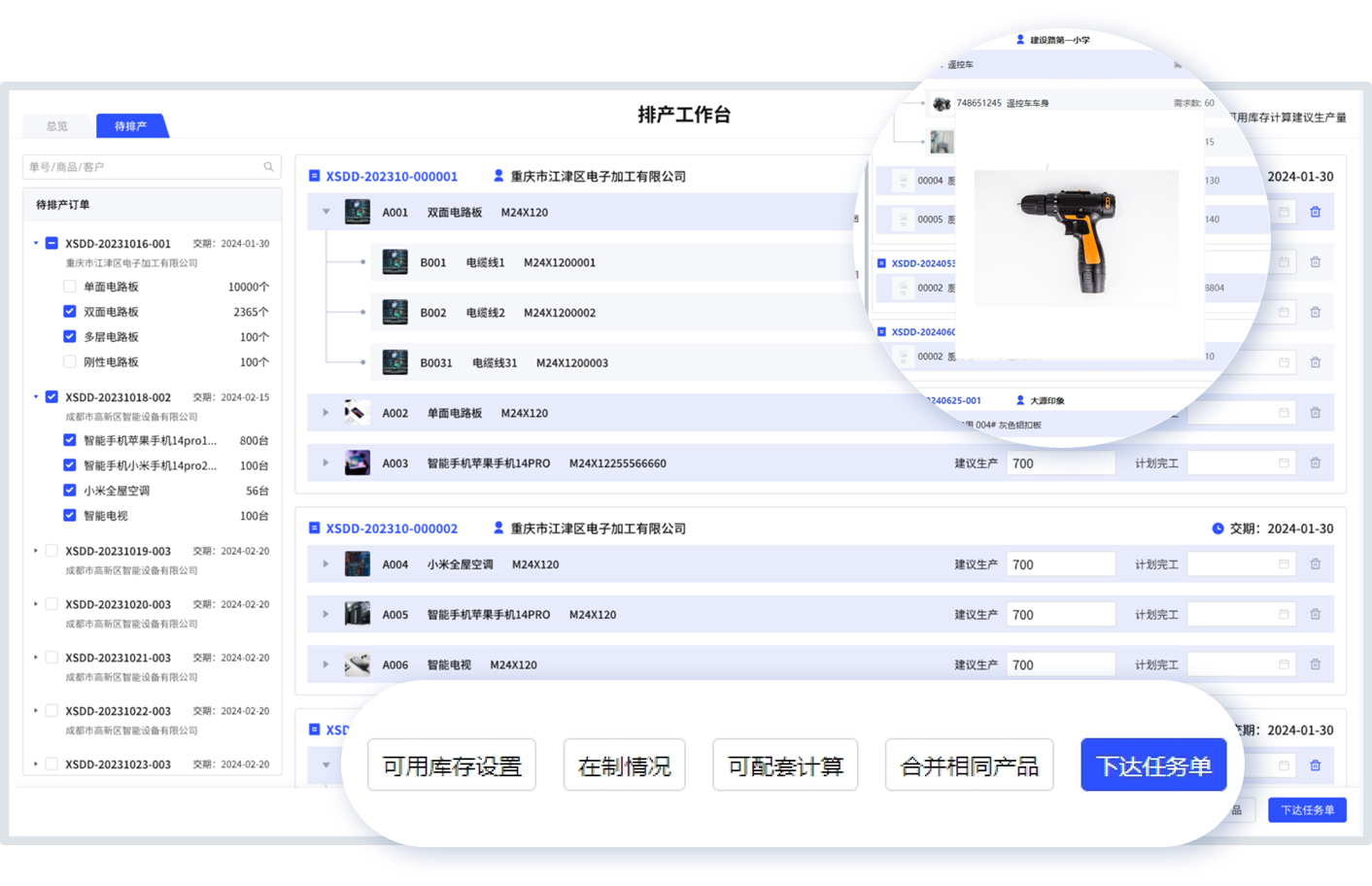The width and height of the screenshot is (1372, 886).
Task: Click trash icon on A006 智能电视 row
Action: click(1315, 664)
